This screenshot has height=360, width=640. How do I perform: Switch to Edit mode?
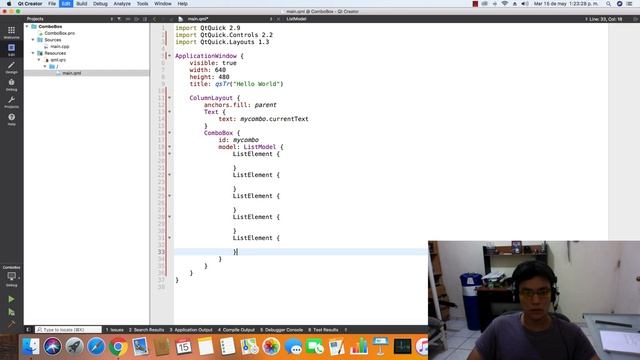click(x=11, y=49)
